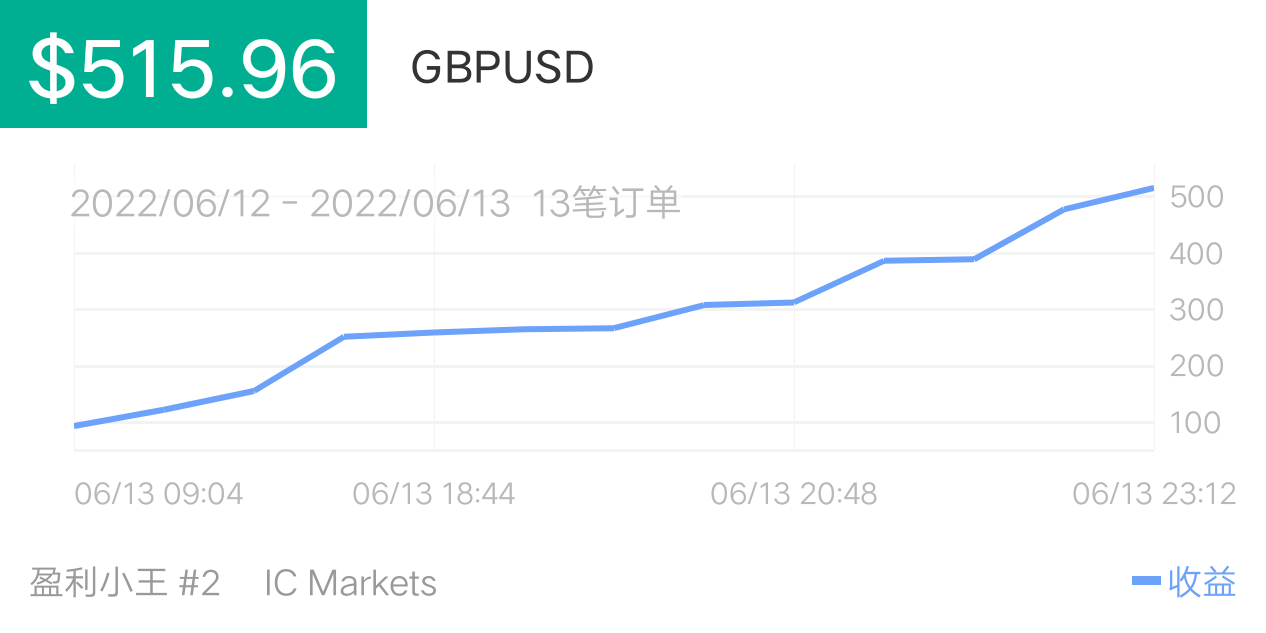
Task: Select the 06/13 18:44 axis label
Action: (434, 493)
